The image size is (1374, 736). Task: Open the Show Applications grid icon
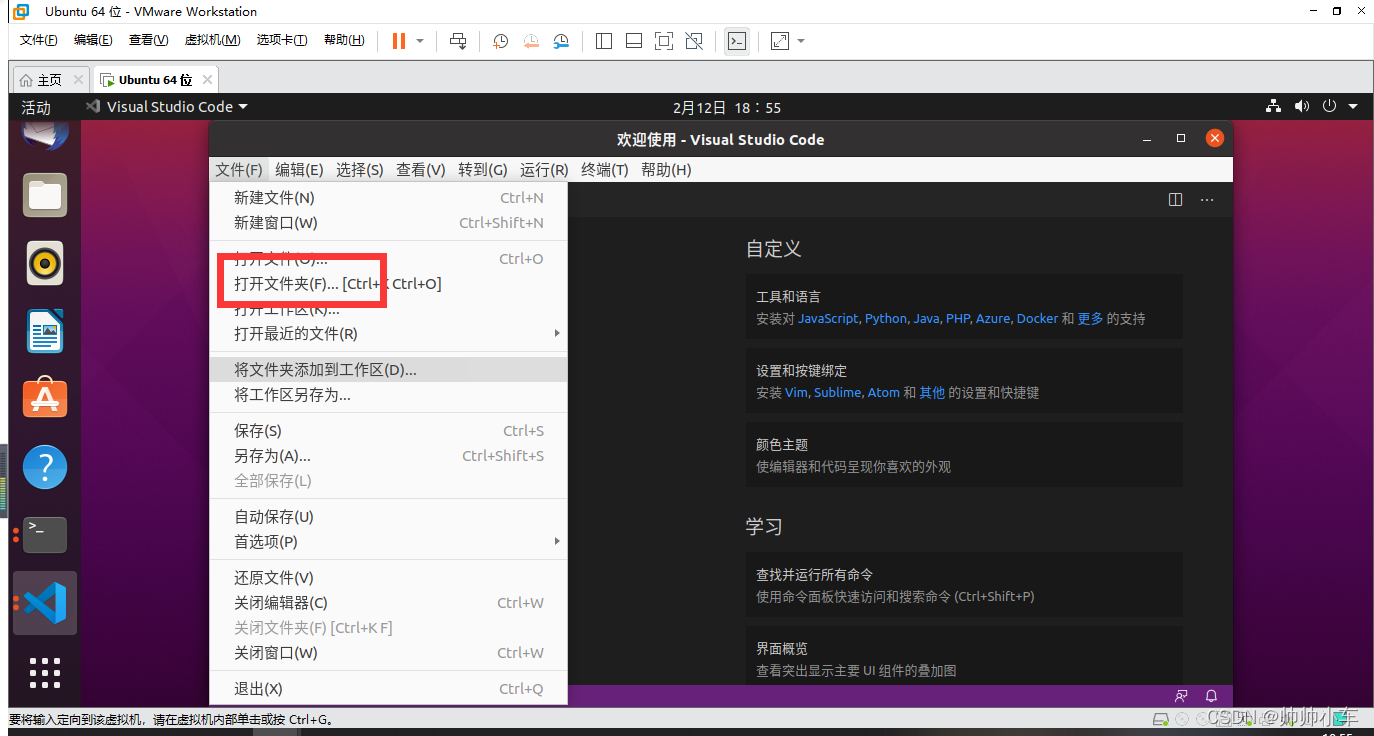pos(45,672)
